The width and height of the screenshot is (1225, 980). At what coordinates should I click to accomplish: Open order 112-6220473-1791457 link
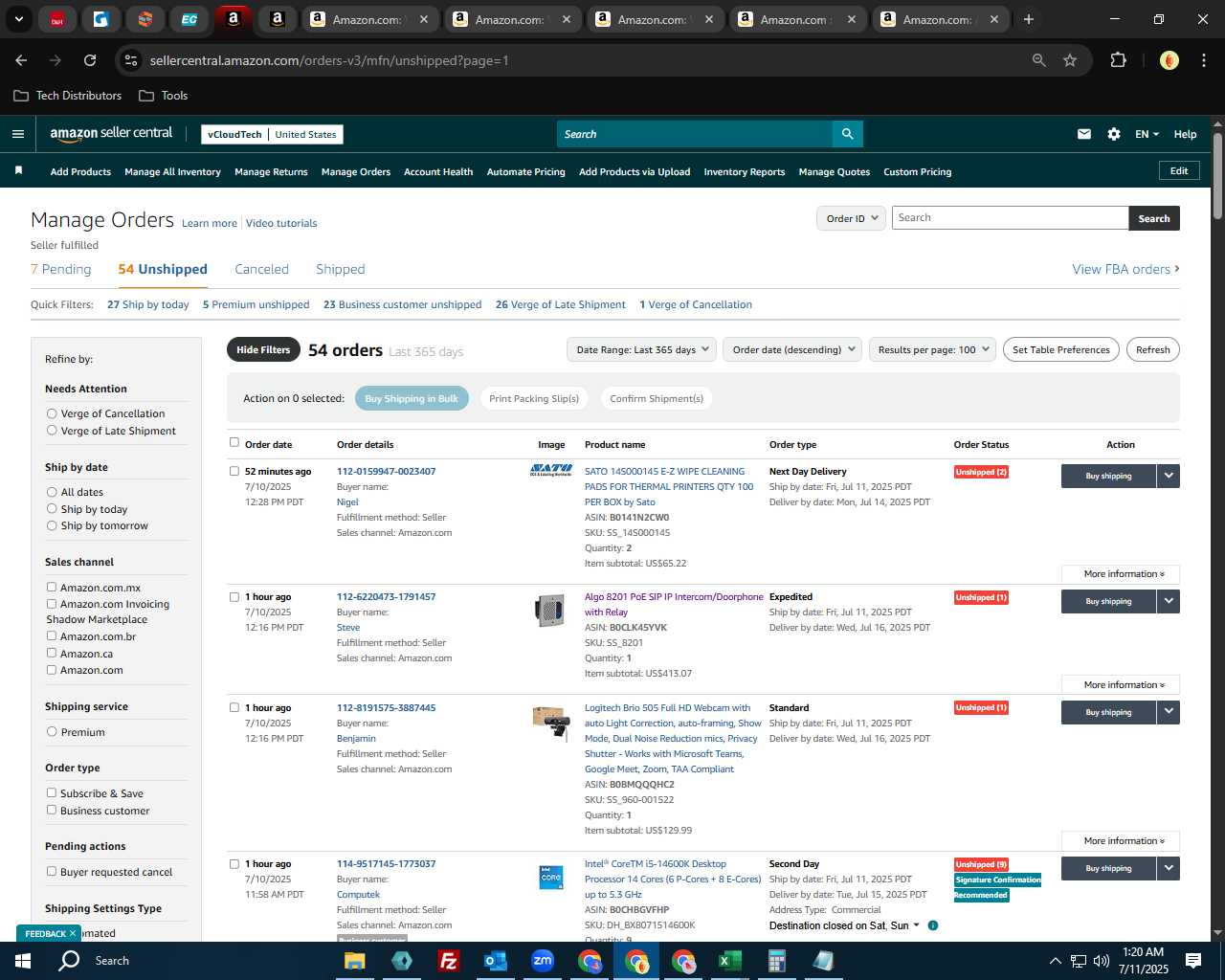[x=386, y=596]
